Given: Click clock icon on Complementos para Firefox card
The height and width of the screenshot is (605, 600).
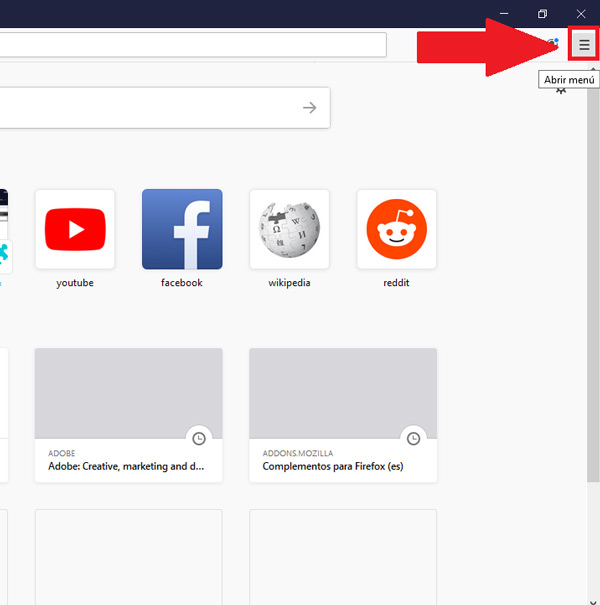Looking at the screenshot, I should coord(413,439).
